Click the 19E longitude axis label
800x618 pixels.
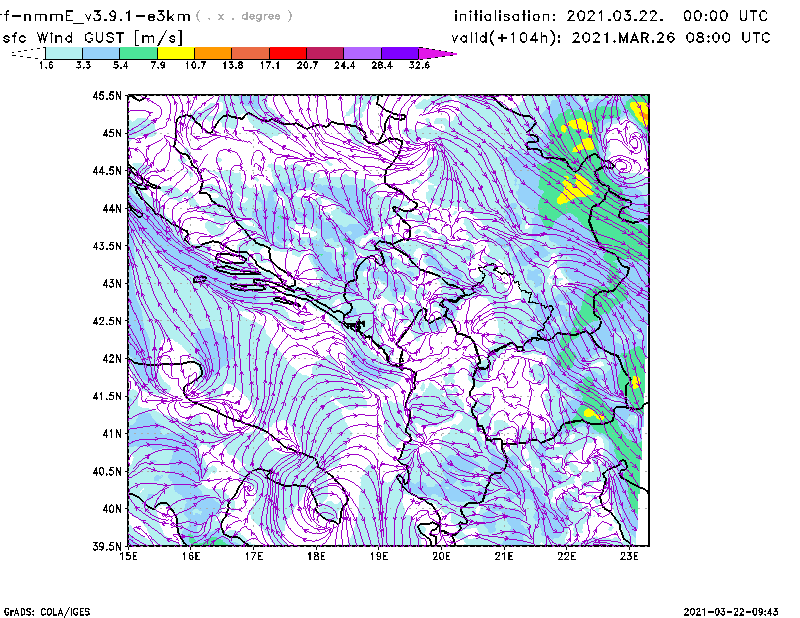[379, 556]
